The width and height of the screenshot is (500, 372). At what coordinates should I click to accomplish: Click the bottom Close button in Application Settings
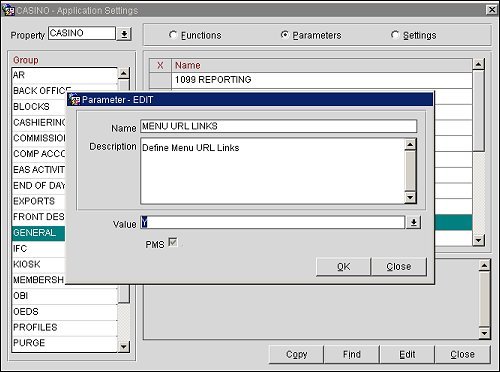463,354
